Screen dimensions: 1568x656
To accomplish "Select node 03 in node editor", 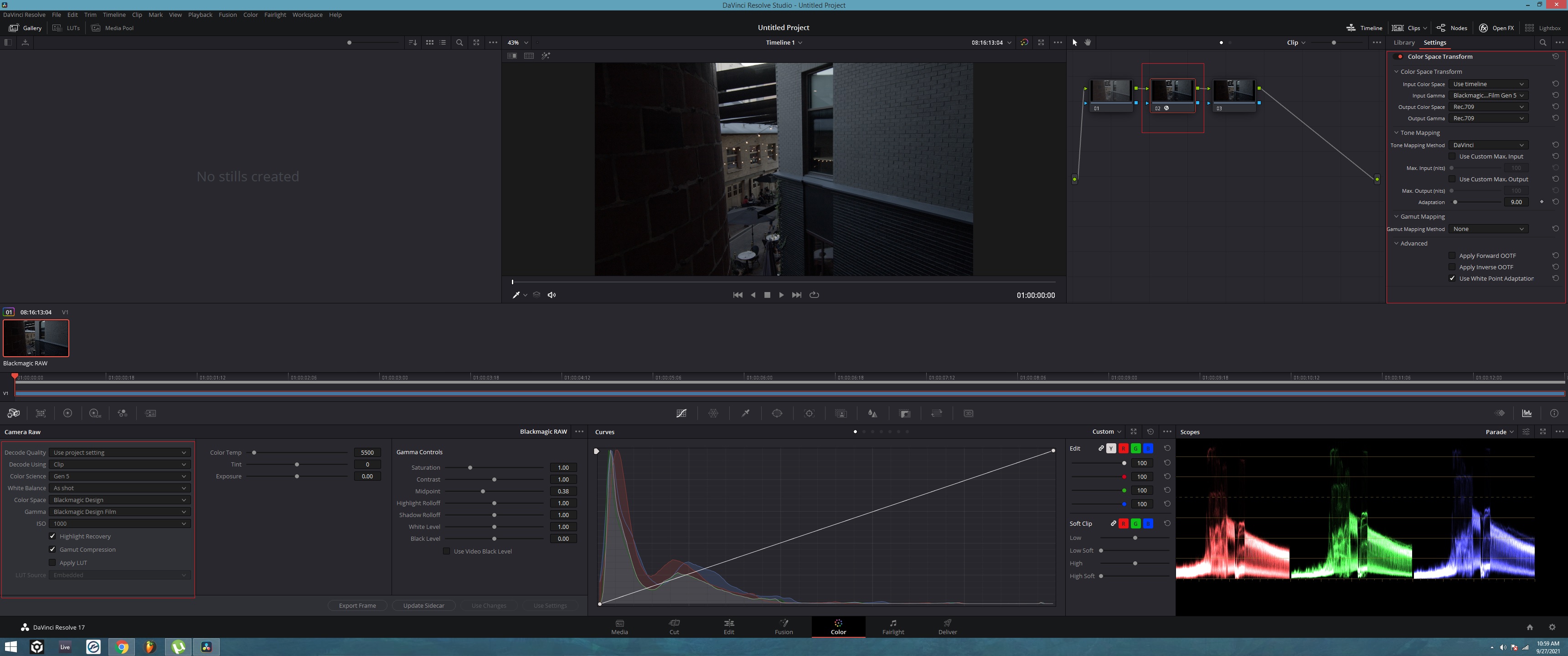I will [x=1234, y=95].
